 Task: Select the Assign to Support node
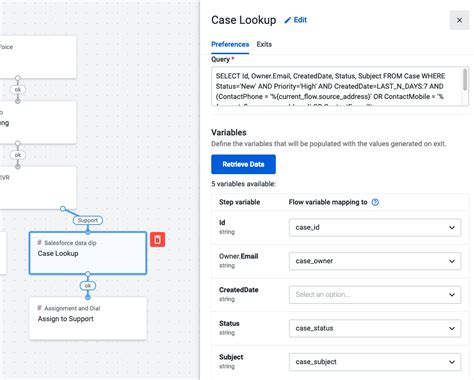[88, 319]
